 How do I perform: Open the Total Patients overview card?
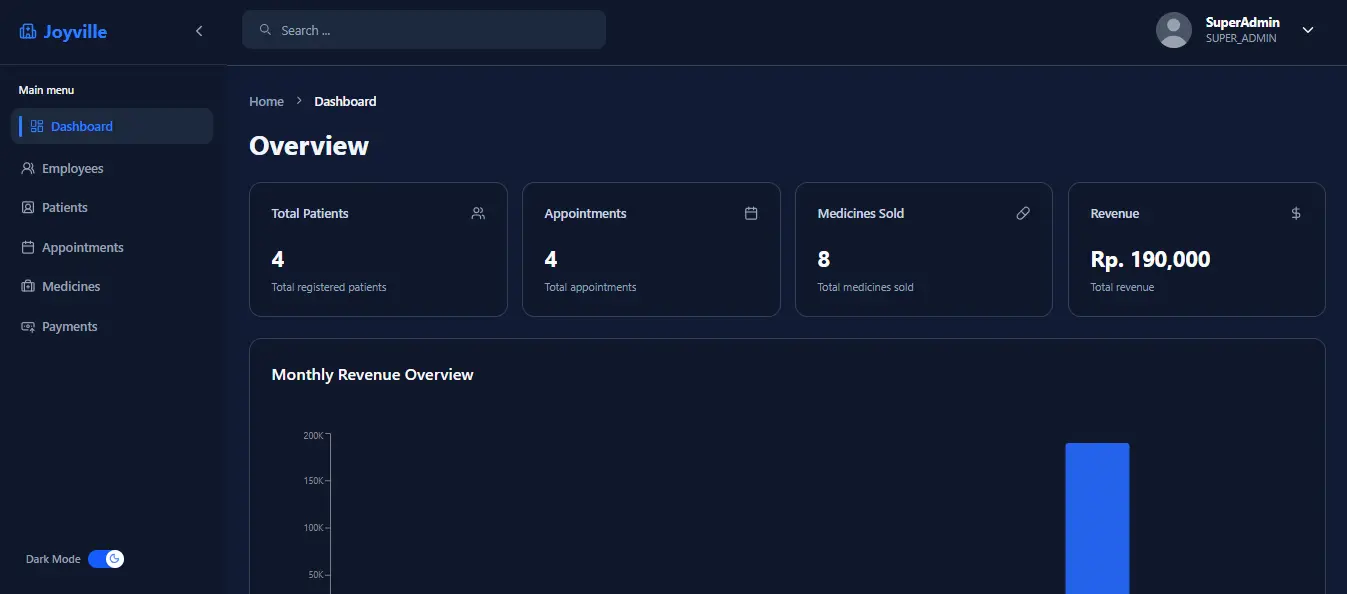(x=378, y=250)
